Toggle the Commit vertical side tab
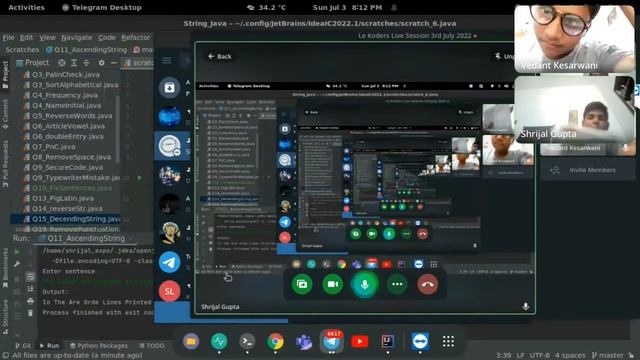 click(x=5, y=115)
